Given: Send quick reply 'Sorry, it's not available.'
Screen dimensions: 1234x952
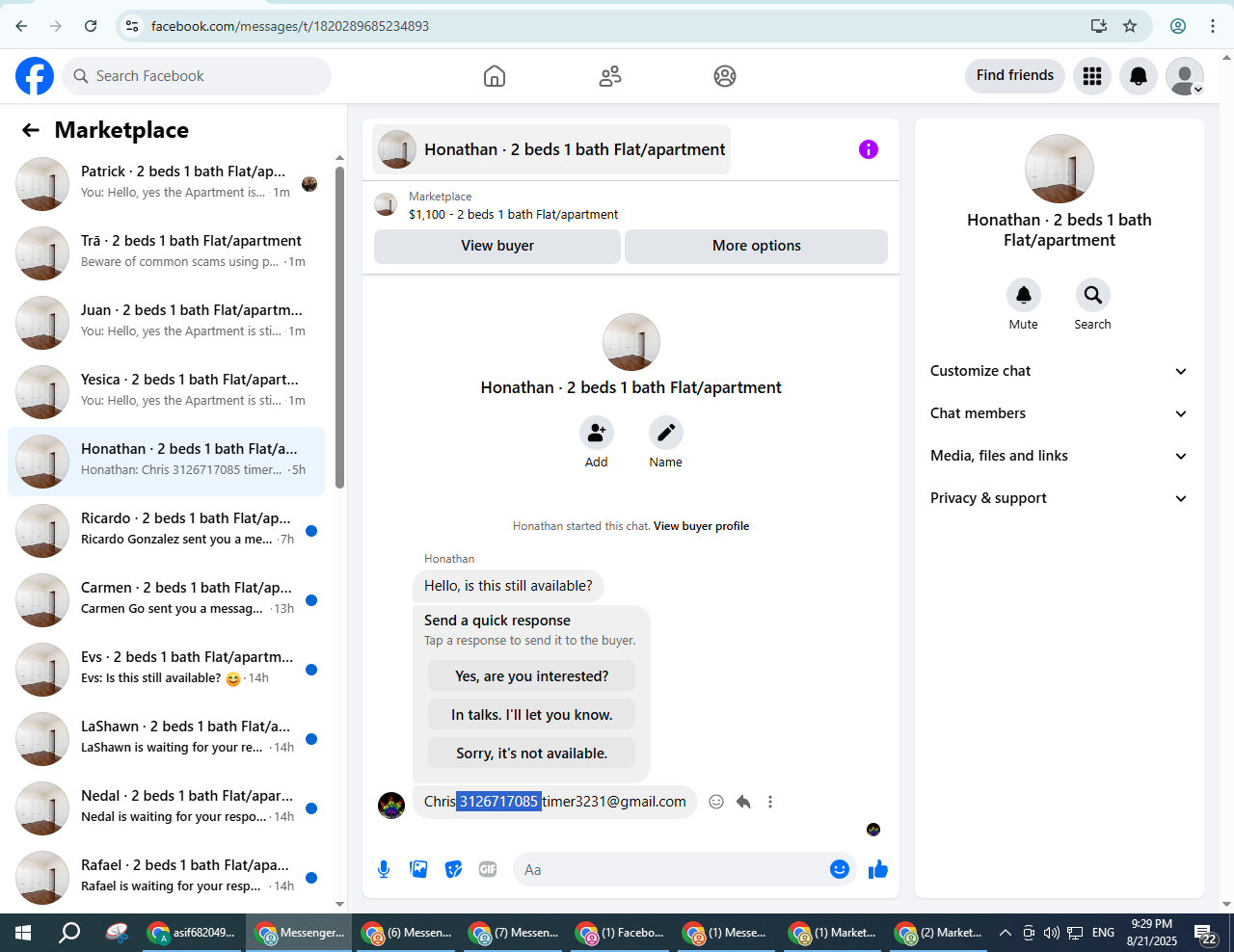Looking at the screenshot, I should click(x=532, y=754).
